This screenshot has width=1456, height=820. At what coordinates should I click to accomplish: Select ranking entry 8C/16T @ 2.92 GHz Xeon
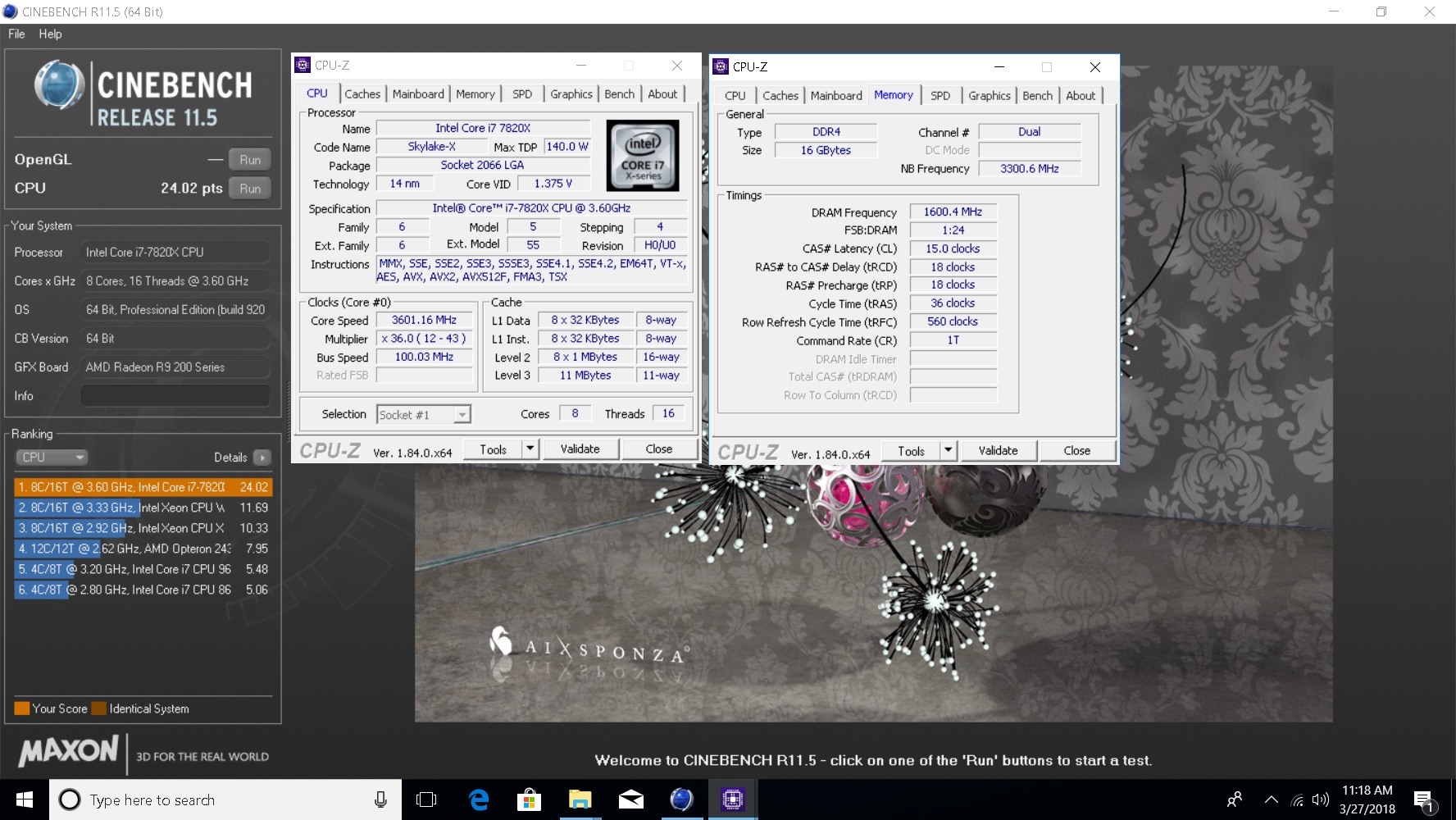coord(143,528)
